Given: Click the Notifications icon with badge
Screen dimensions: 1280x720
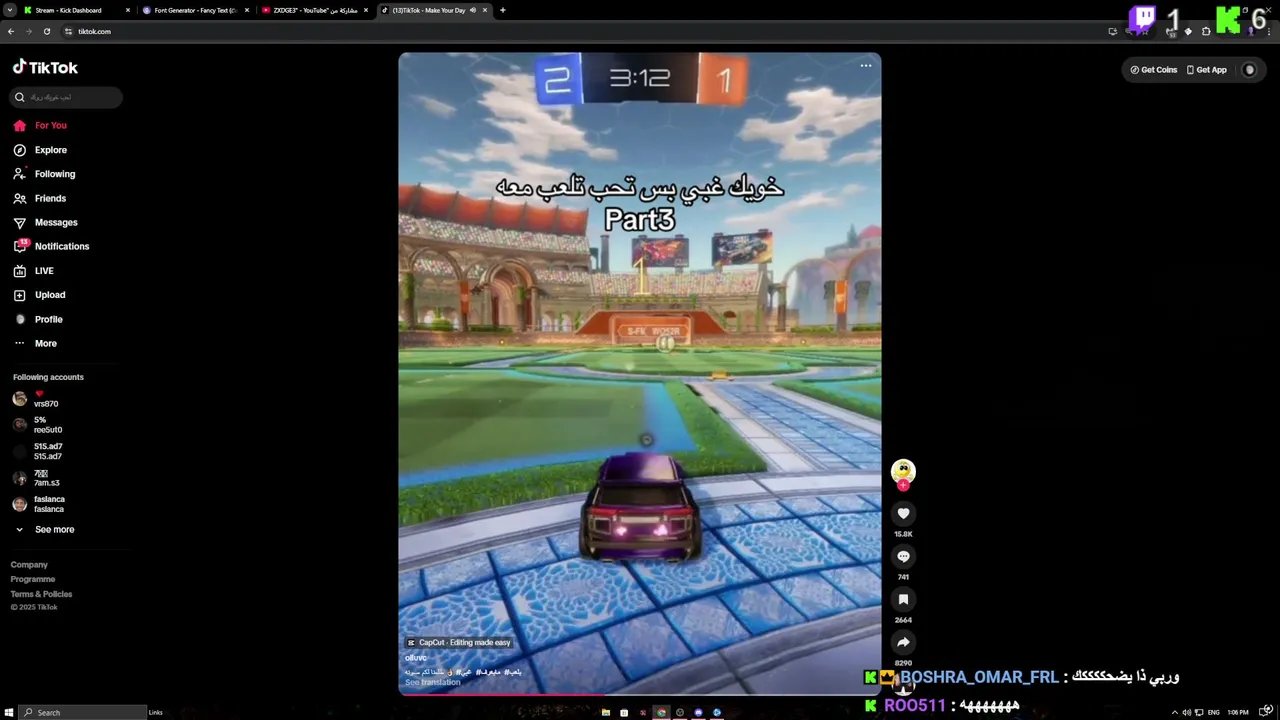Looking at the screenshot, I should tap(19, 246).
